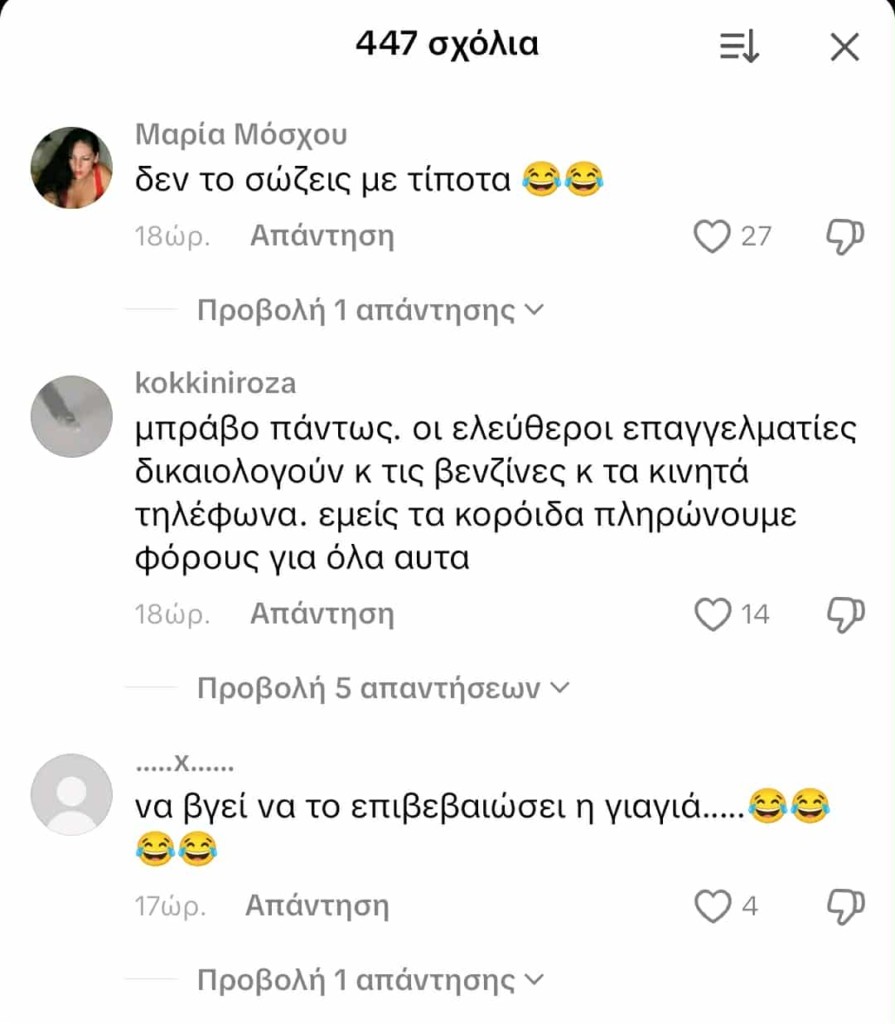Reply to Μαρία Μόσχου via Απάντηση
The width and height of the screenshot is (895, 1024).
[322, 236]
